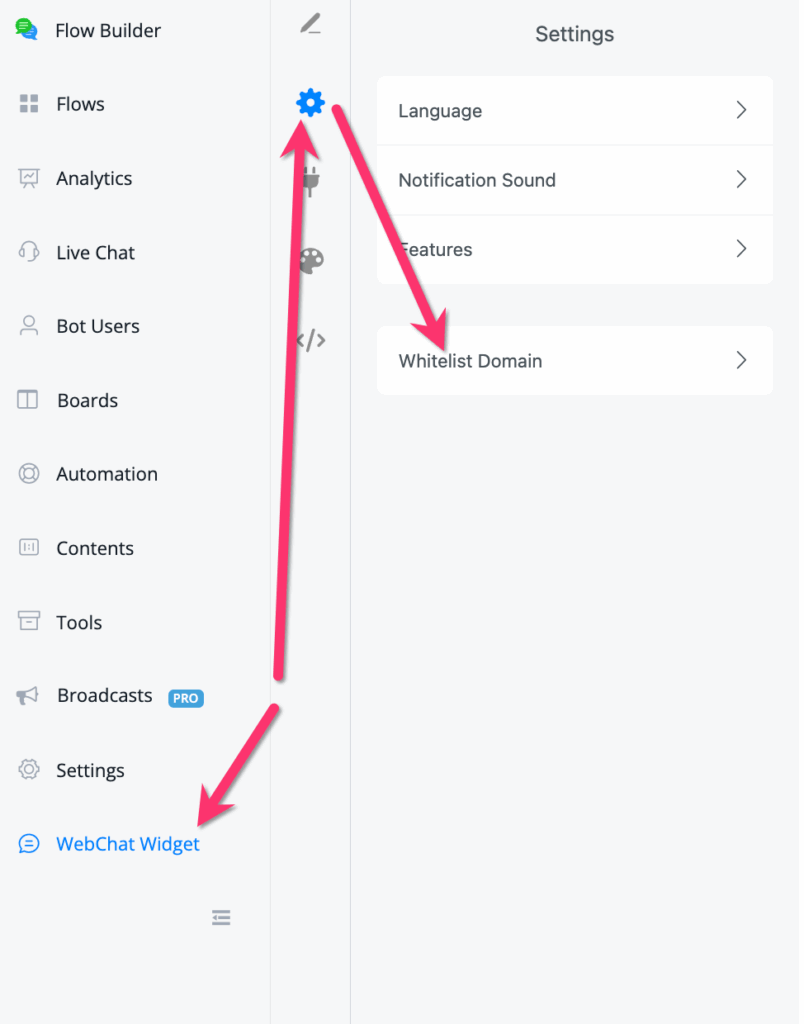Open Bot Users menu item
Screen dimensions: 804x1024
[97, 326]
